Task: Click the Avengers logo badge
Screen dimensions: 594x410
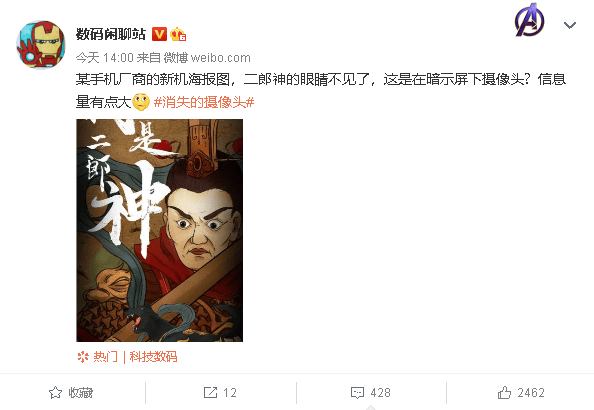Action: pos(530,20)
